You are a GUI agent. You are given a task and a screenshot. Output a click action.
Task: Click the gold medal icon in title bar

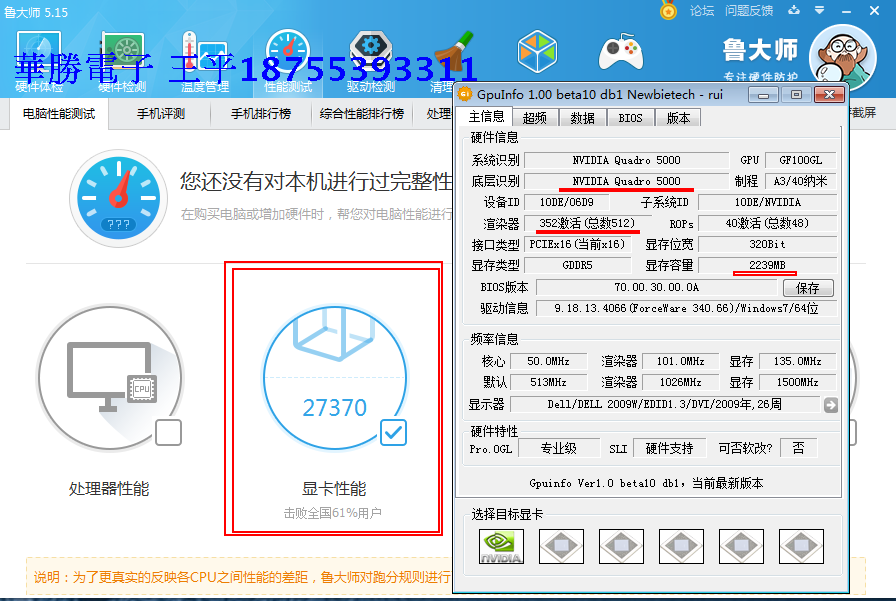668,10
